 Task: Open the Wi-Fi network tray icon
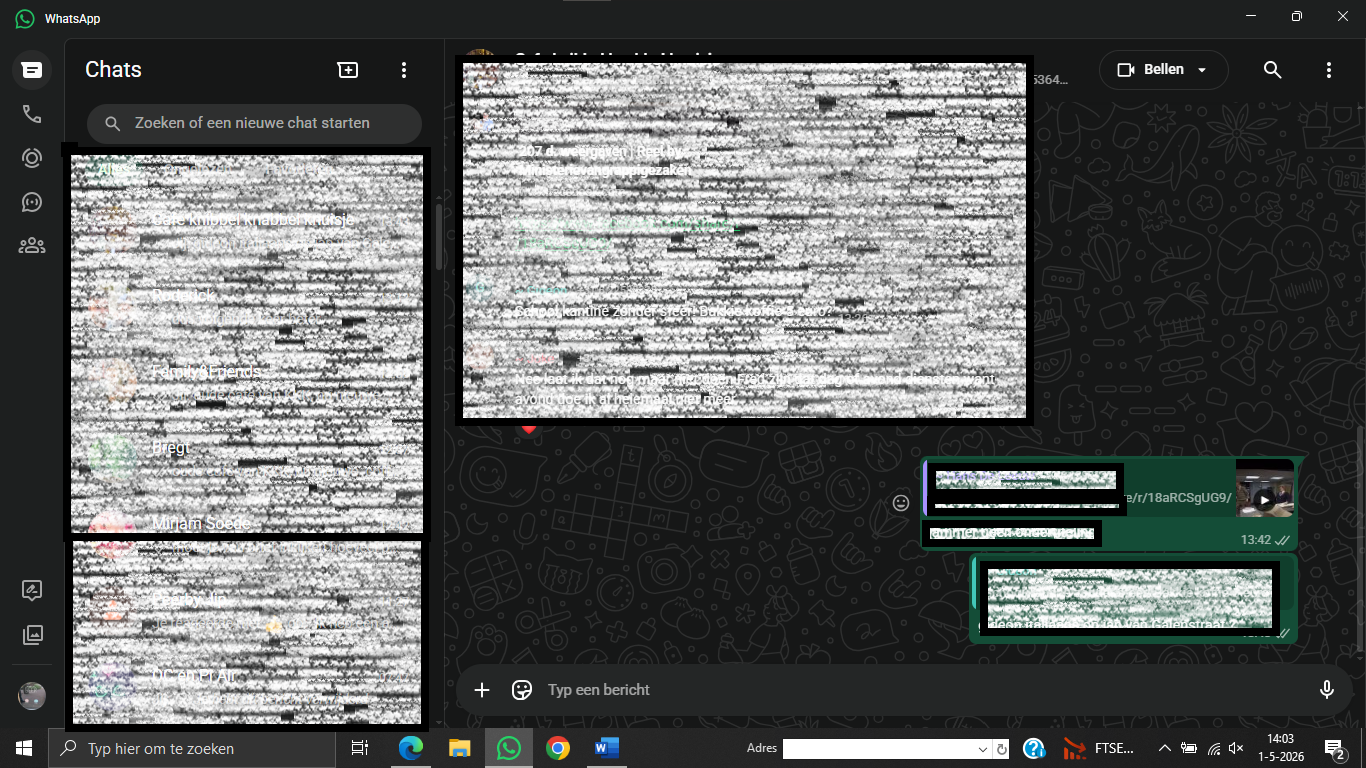1214,748
